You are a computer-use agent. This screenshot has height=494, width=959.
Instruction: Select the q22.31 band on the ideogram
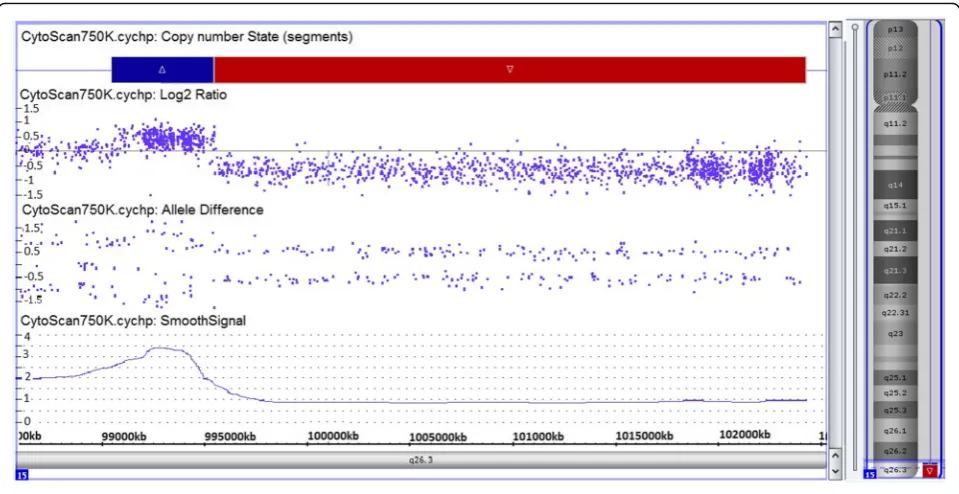(895, 313)
